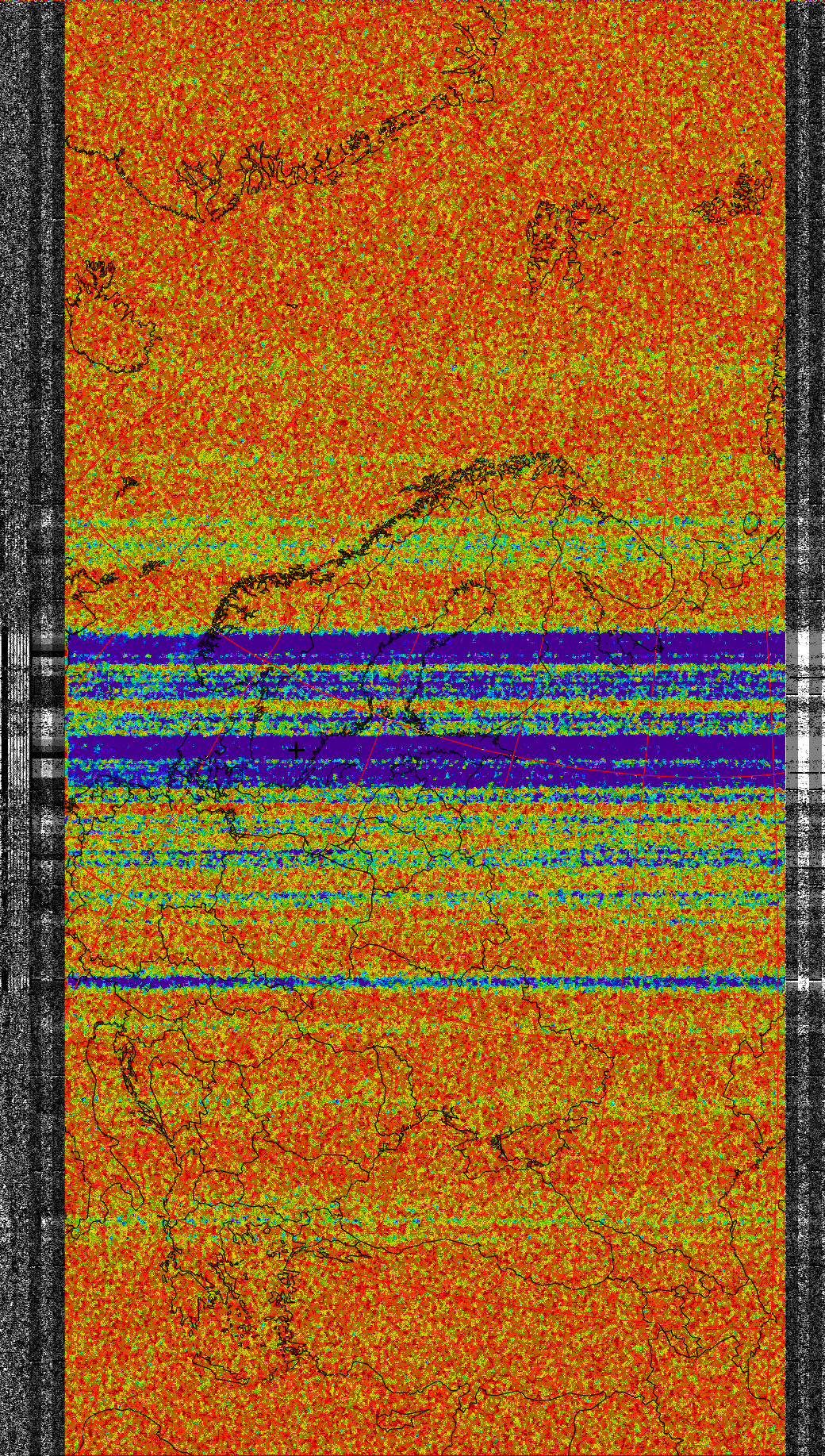
Task: Click the widest solid purple noise band
Action: click(476, 750)
